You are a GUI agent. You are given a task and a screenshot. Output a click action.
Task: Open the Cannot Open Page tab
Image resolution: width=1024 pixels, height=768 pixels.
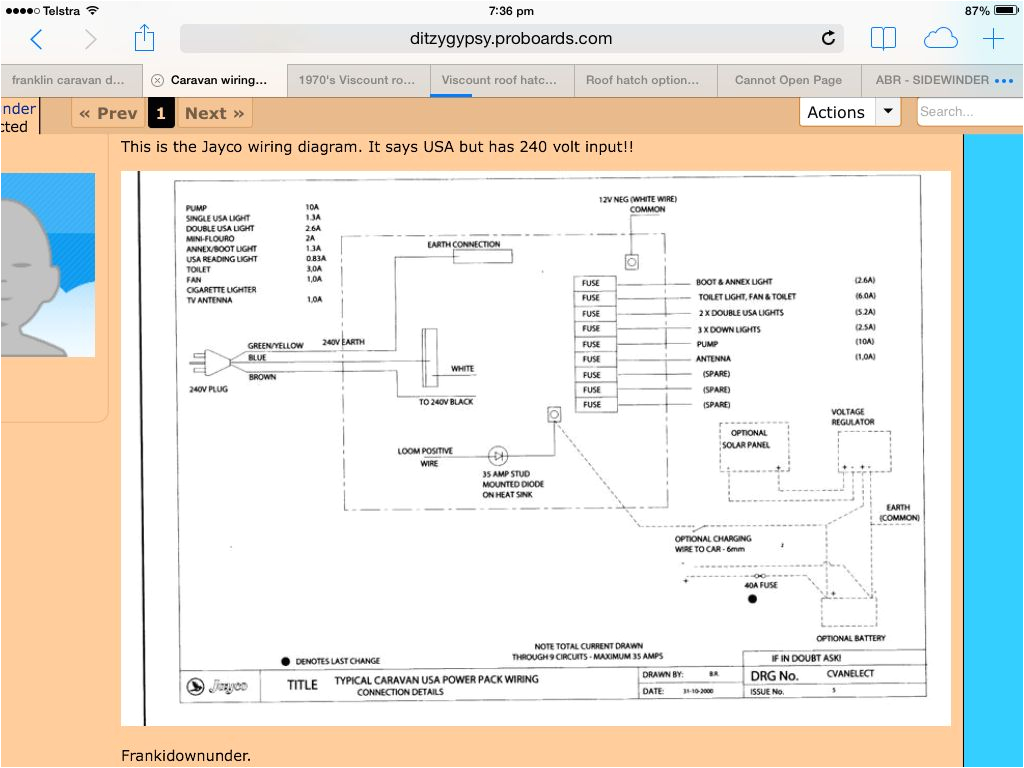pyautogui.click(x=789, y=80)
